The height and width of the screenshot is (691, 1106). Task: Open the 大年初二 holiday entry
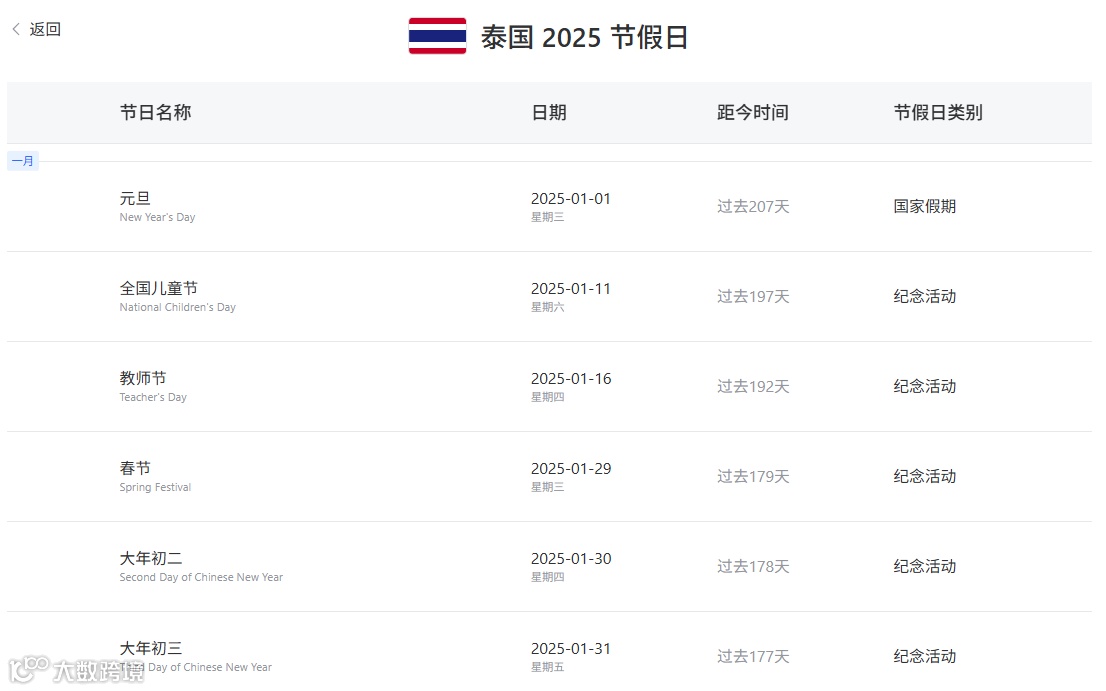tap(151, 559)
